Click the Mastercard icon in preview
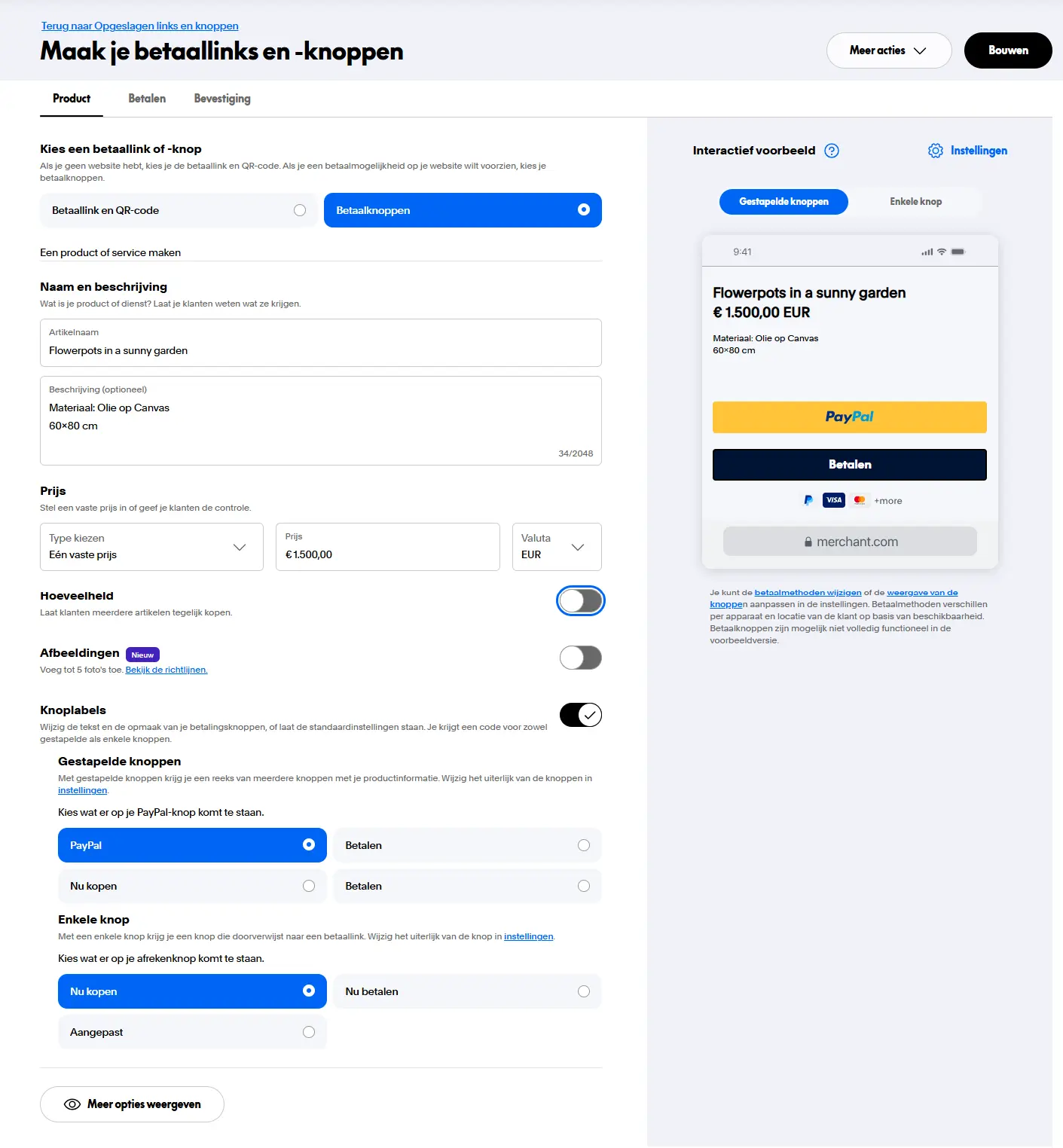 (860, 500)
